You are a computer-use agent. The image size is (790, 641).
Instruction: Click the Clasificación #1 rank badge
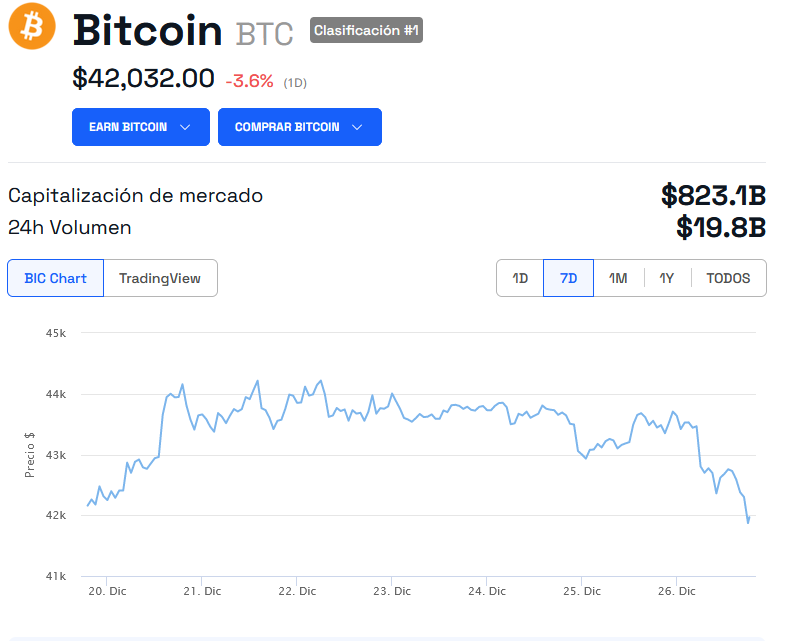click(366, 31)
